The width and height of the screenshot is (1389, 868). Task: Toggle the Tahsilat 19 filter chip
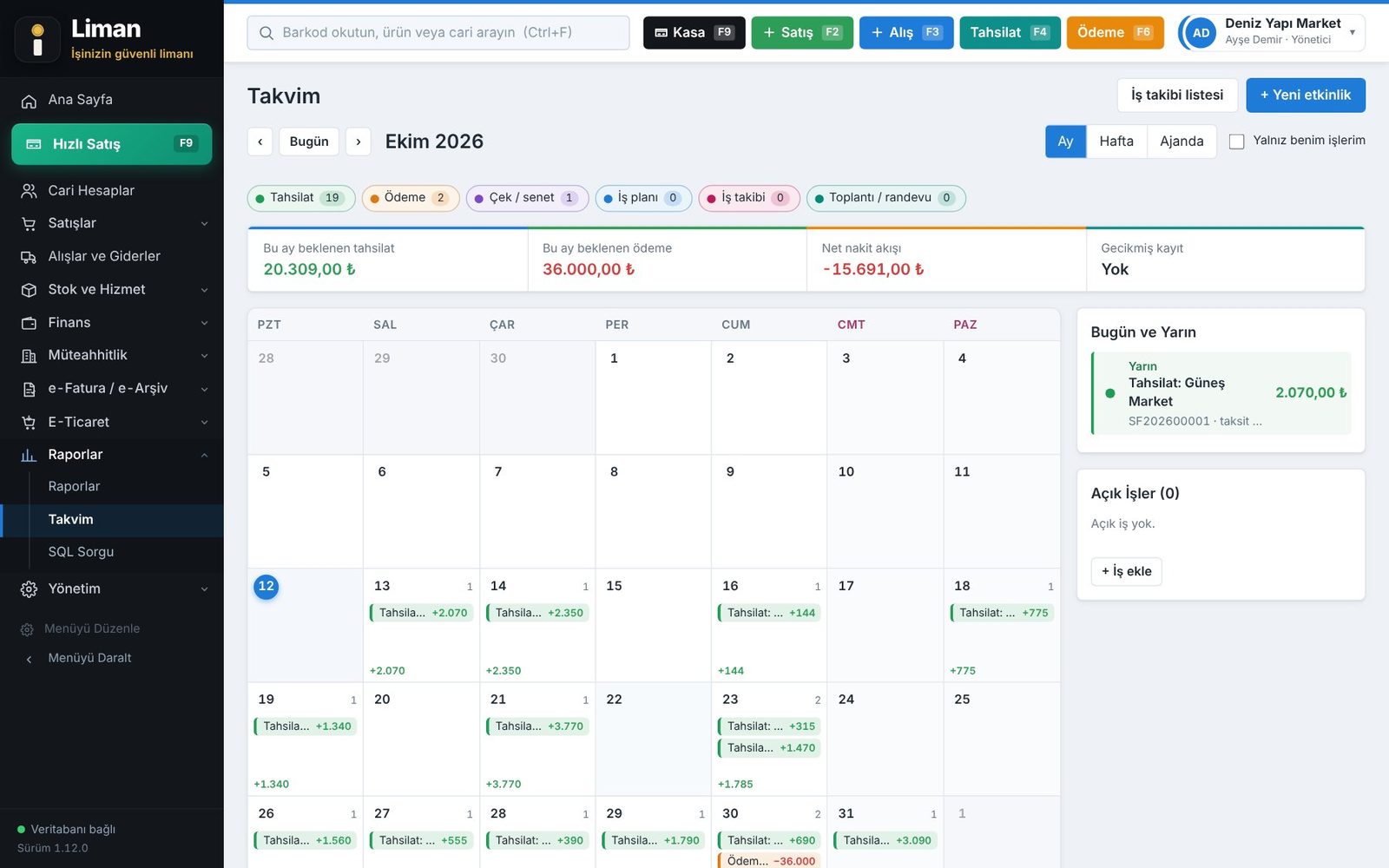tap(301, 198)
